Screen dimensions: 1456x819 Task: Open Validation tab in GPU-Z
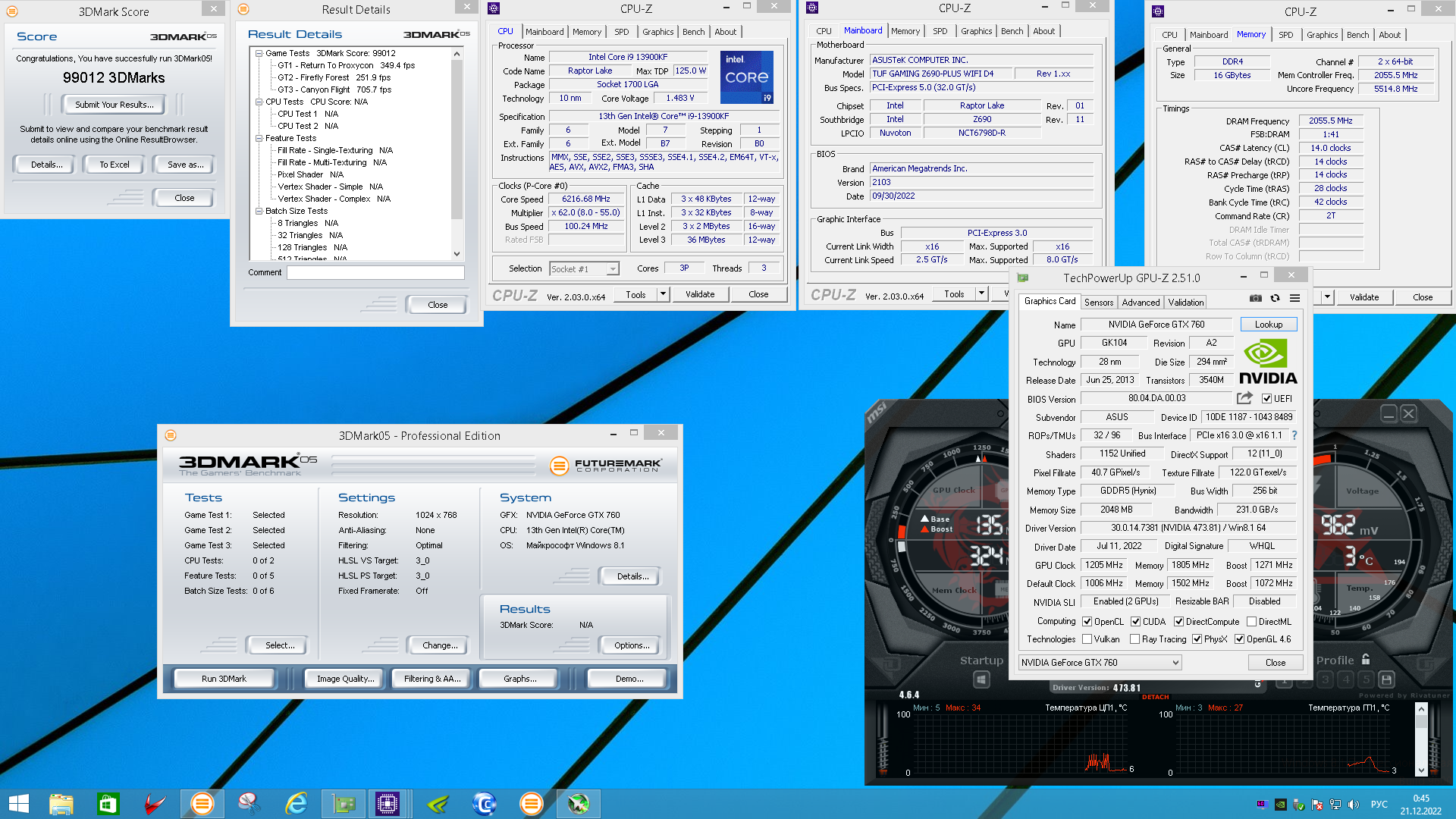coord(1186,302)
